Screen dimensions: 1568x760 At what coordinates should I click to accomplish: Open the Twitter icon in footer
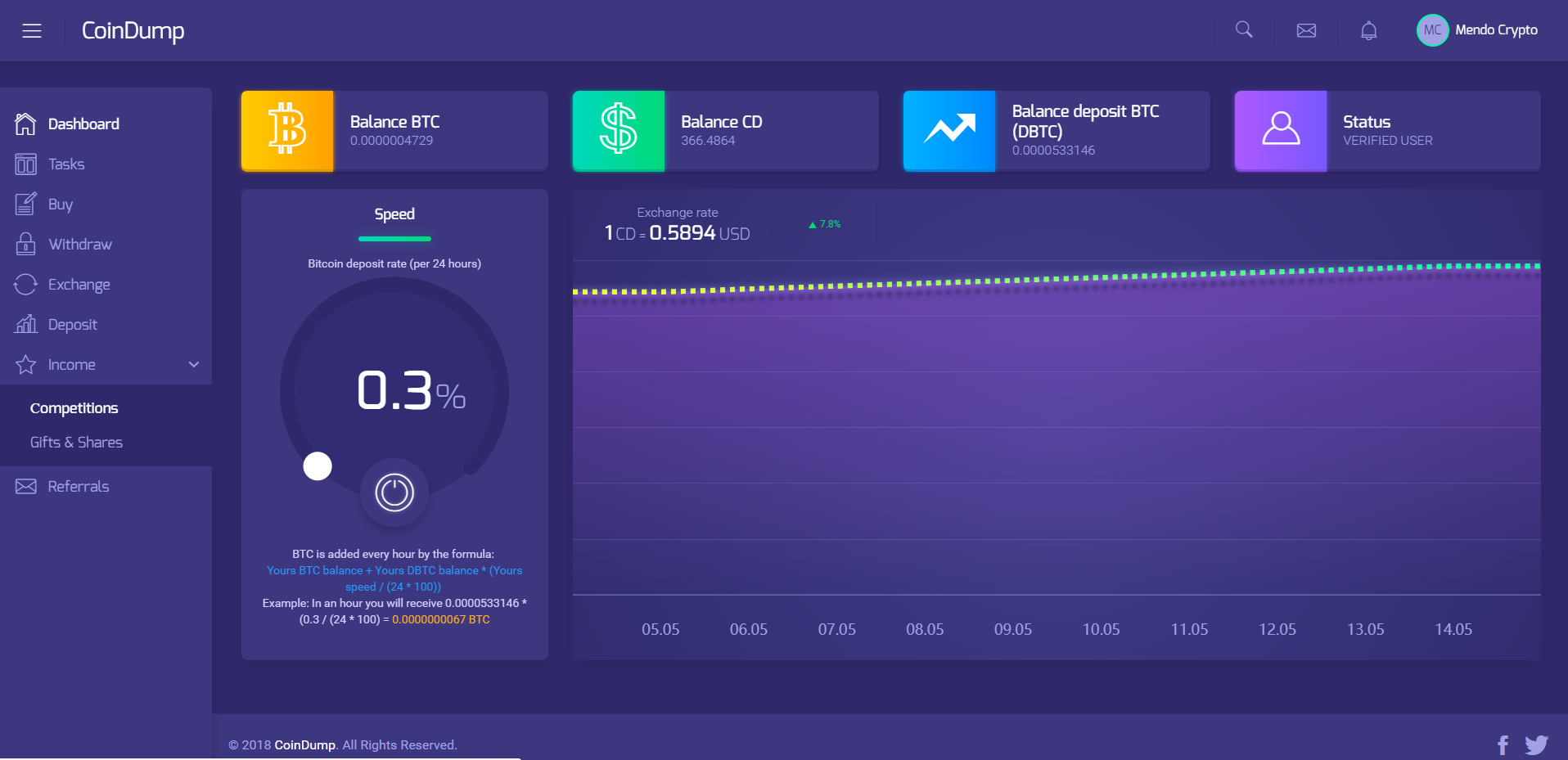tap(1536, 745)
